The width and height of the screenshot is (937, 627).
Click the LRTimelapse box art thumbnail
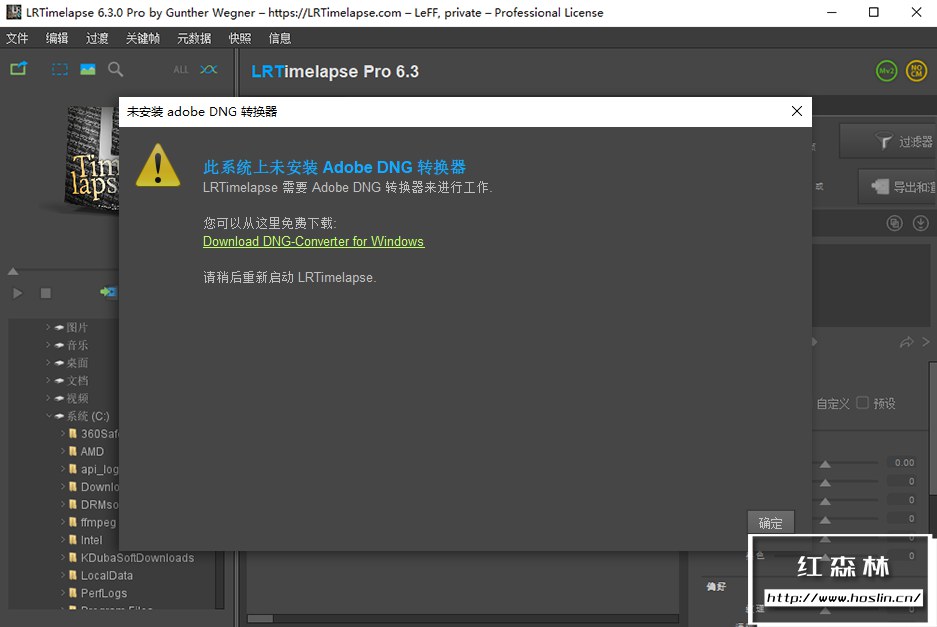tap(92, 159)
